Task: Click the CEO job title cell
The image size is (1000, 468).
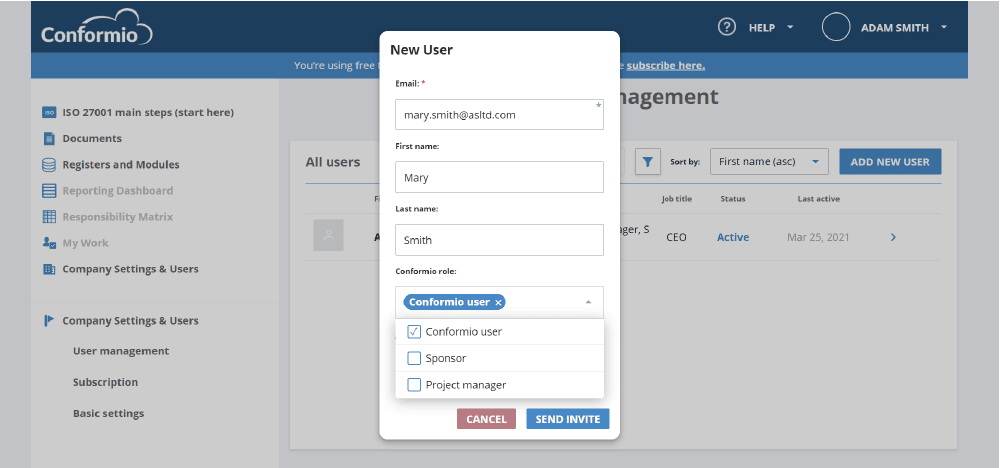Action: 676,237
